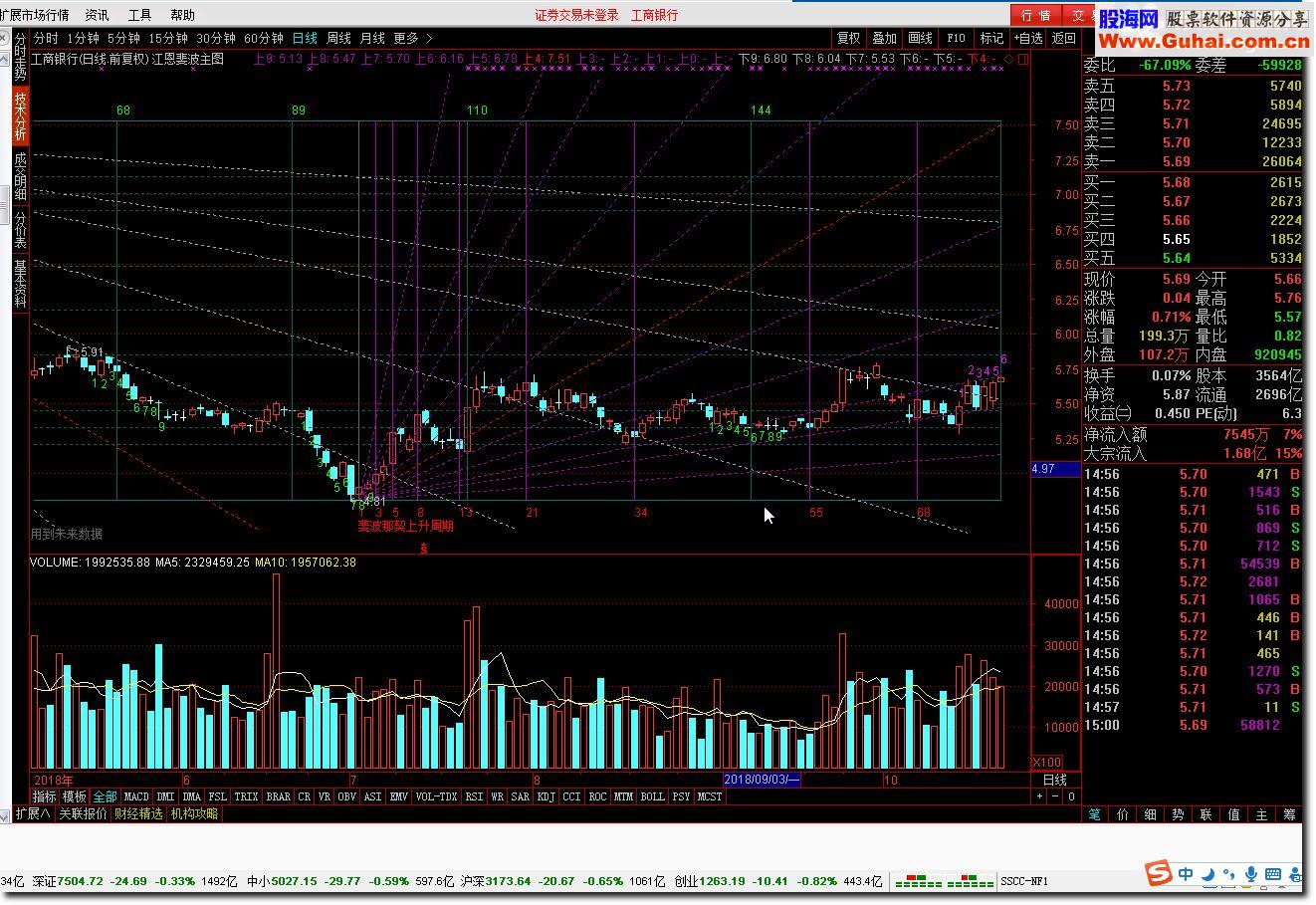Open the 工具 menu
Viewport: 1316px width, 905px height.
click(139, 15)
